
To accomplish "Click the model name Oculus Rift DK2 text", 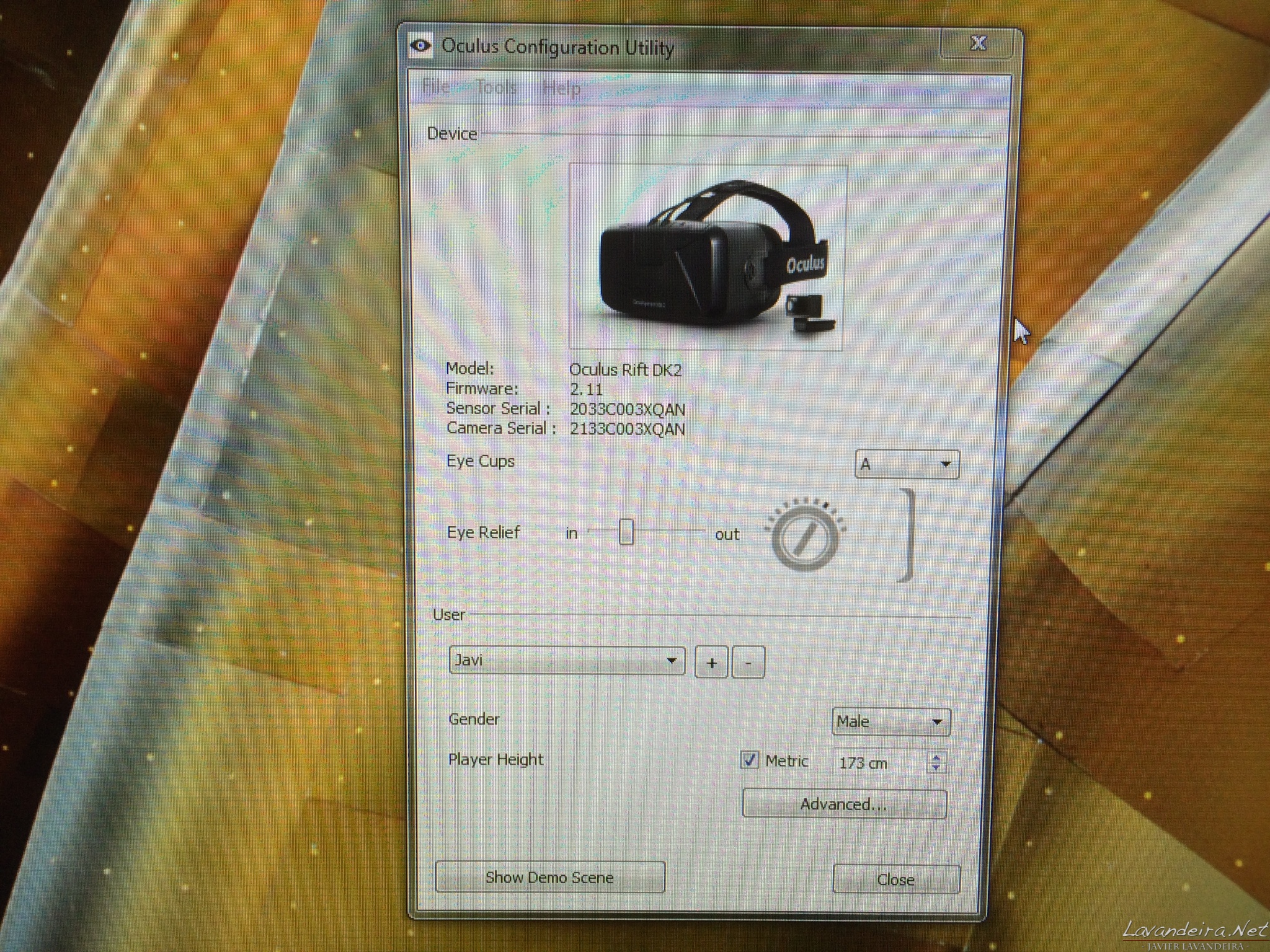I will (625, 370).
